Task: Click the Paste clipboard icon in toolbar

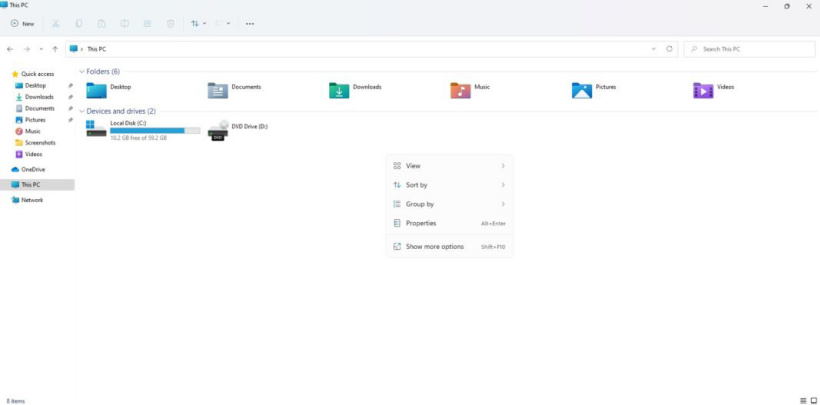Action: click(x=101, y=24)
